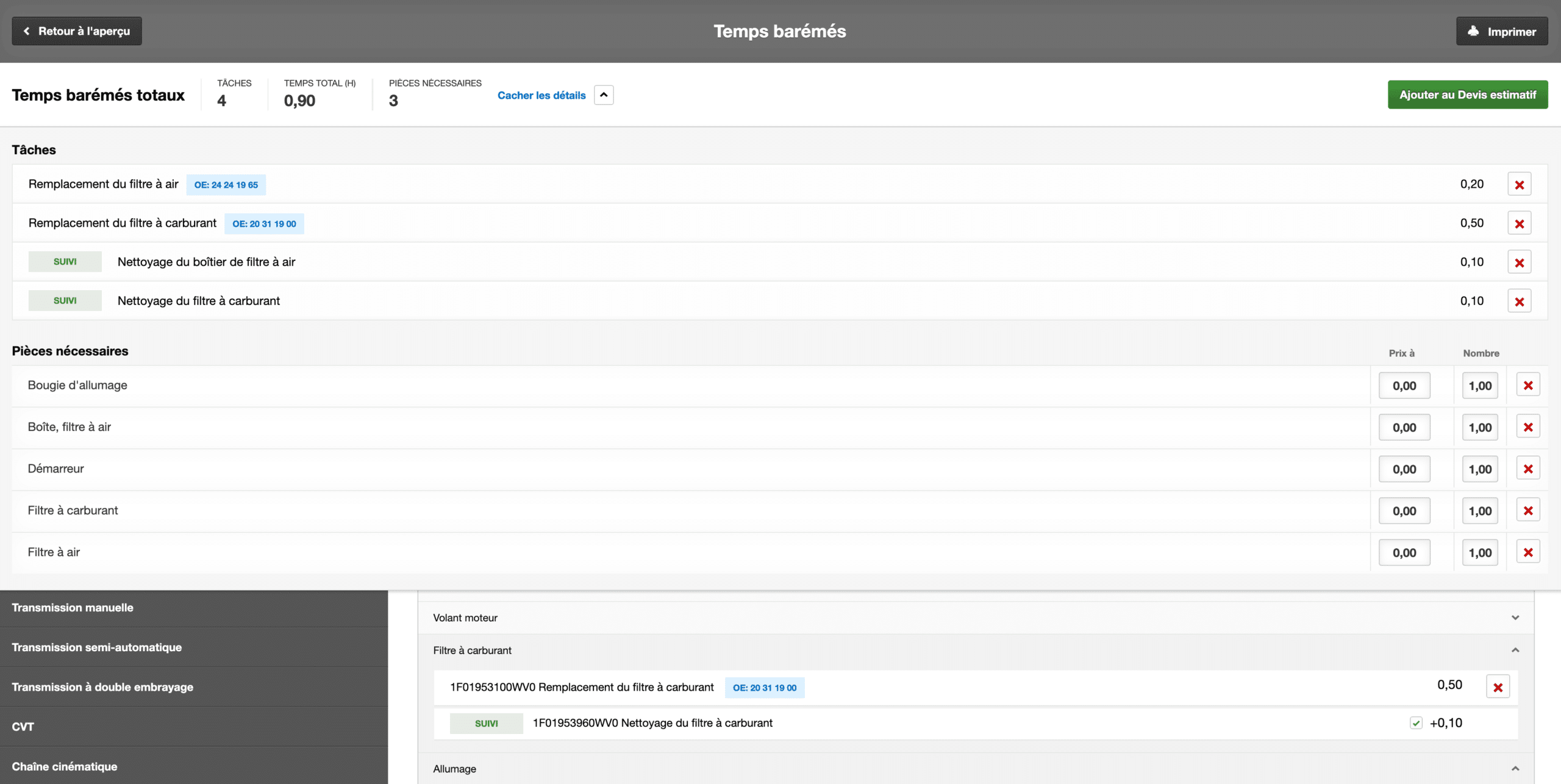
Task: Remove the Filtre à air part
Action: (1527, 552)
